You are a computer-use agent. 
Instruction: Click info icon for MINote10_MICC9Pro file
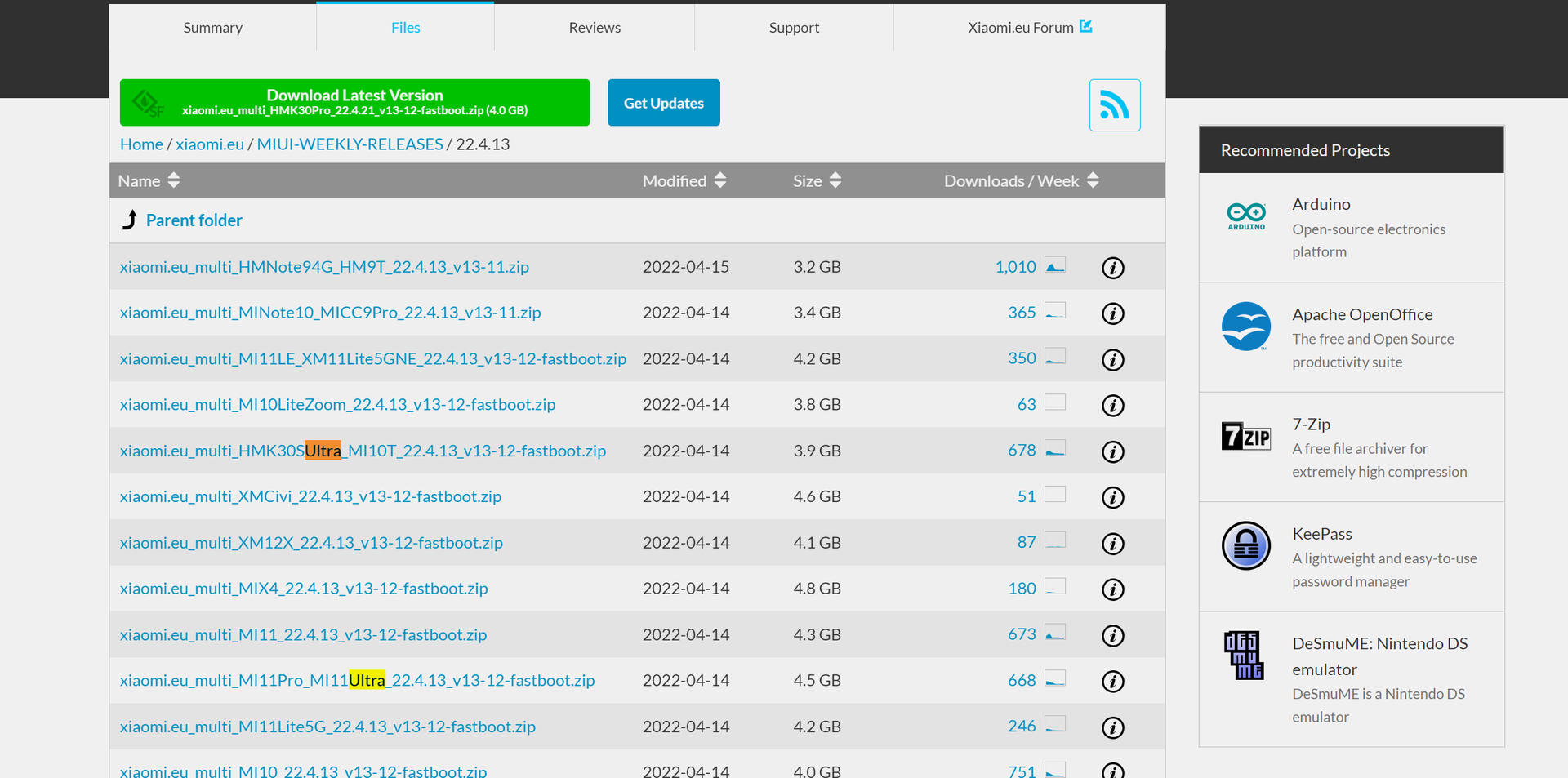[1113, 313]
